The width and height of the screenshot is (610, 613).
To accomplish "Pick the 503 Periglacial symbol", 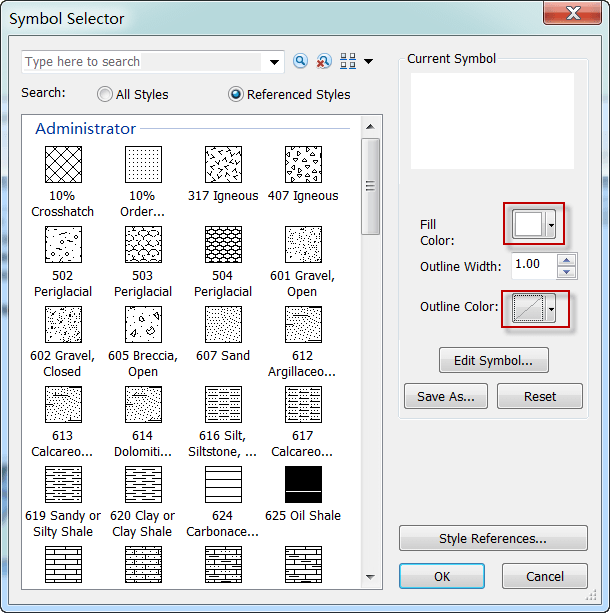I will 143,244.
